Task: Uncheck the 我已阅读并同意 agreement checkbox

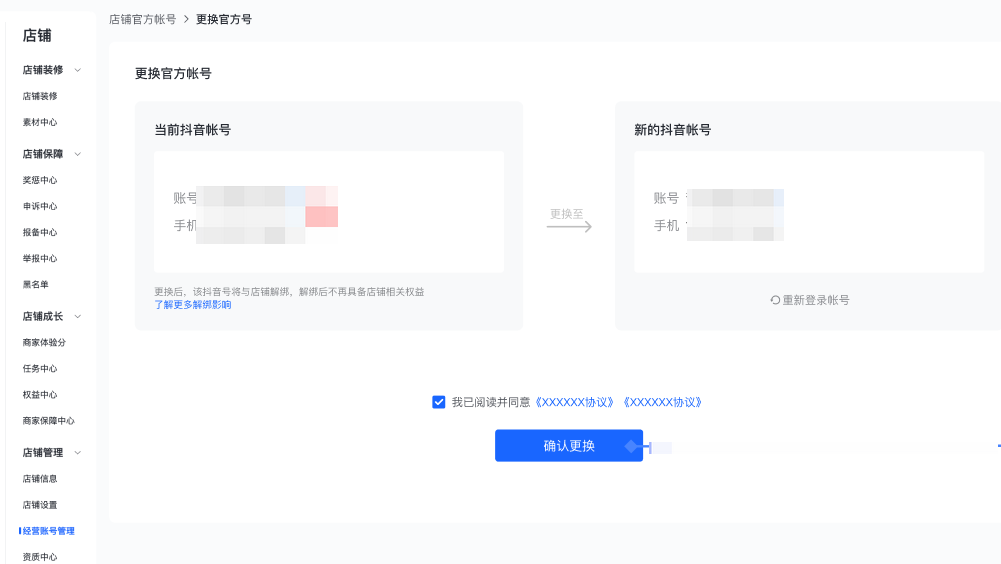Action: point(439,402)
